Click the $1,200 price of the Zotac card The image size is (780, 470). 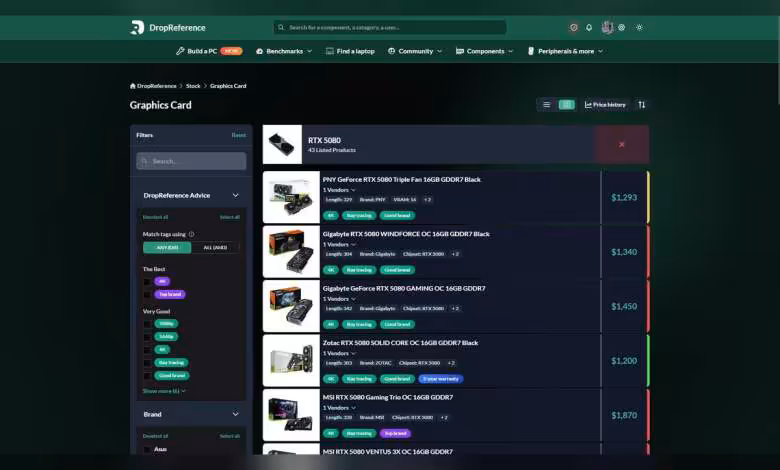tap(624, 361)
